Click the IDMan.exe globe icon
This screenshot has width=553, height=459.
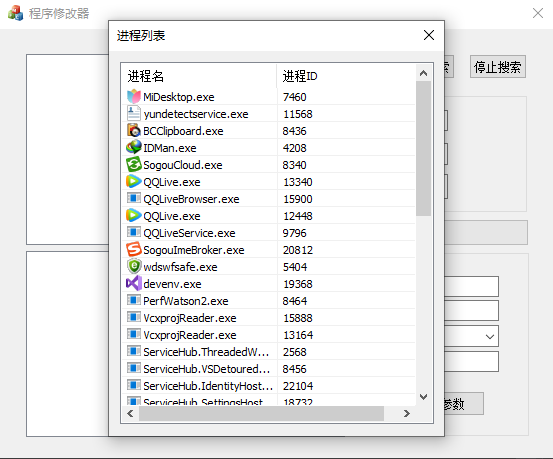(134, 147)
